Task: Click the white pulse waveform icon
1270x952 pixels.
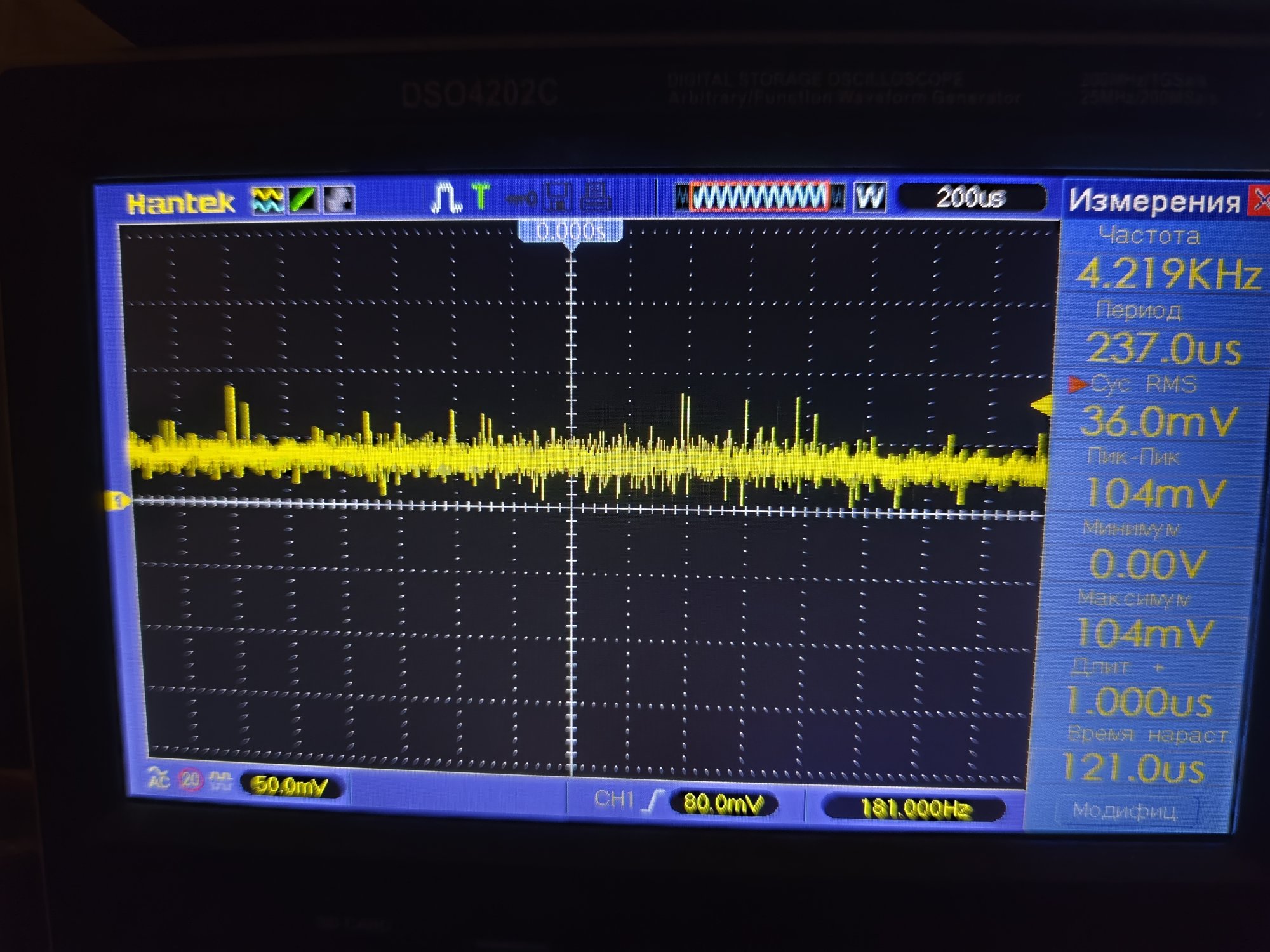Action: (446, 198)
